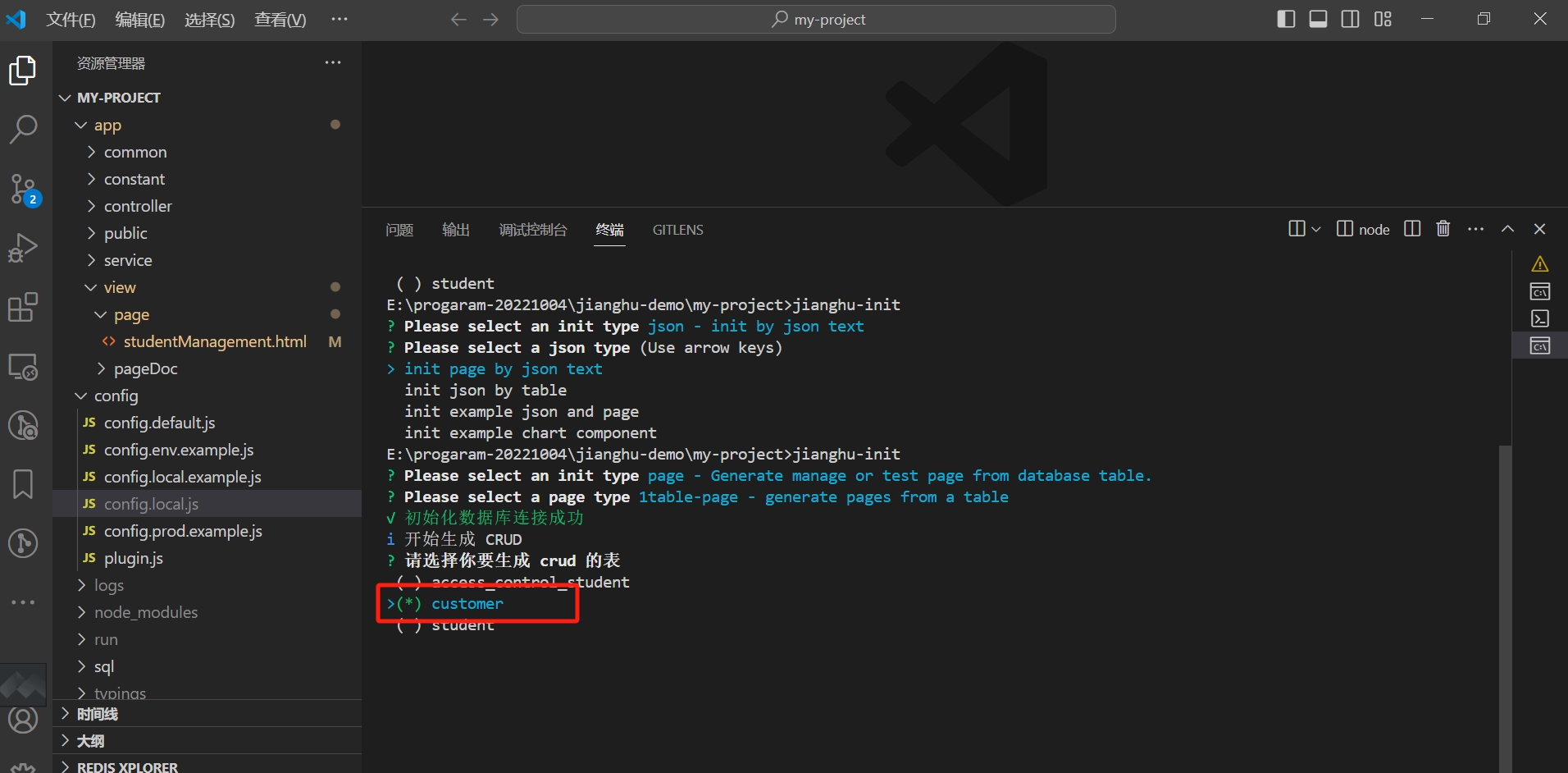Split the terminal
Viewport: 1568px width, 773px height.
click(x=1412, y=229)
